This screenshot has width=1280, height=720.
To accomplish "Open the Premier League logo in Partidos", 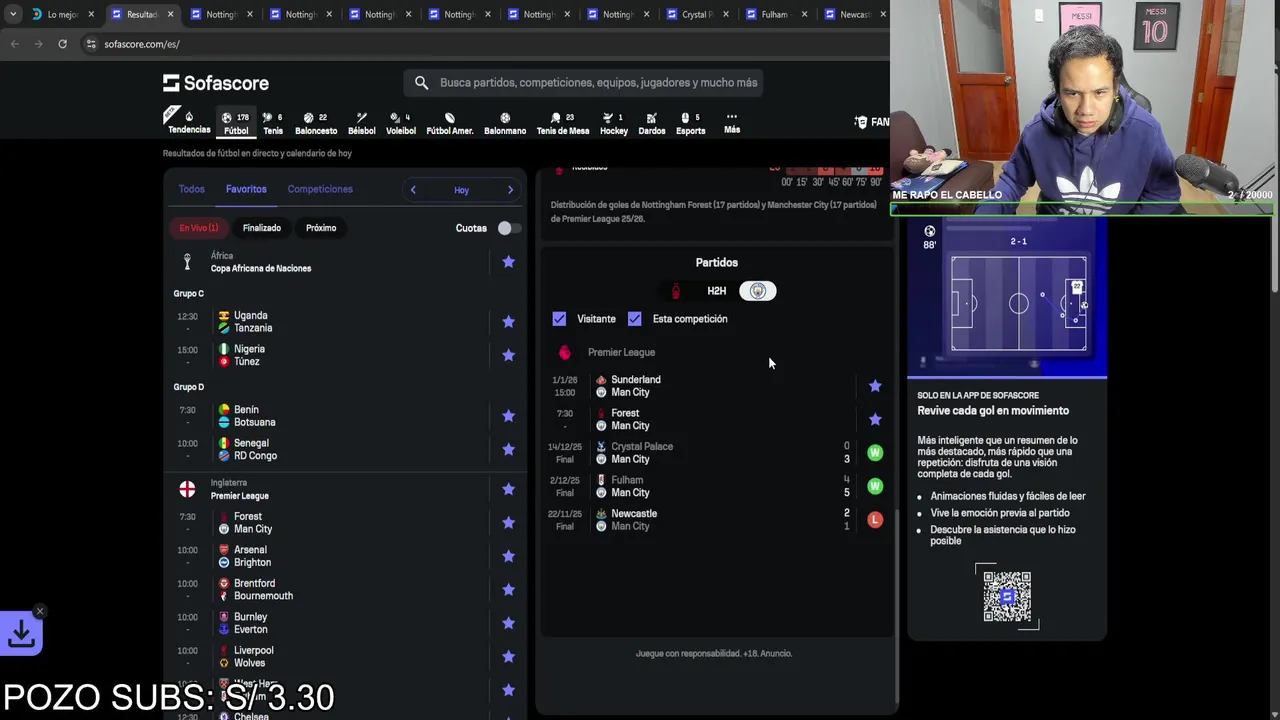I will [x=565, y=352].
